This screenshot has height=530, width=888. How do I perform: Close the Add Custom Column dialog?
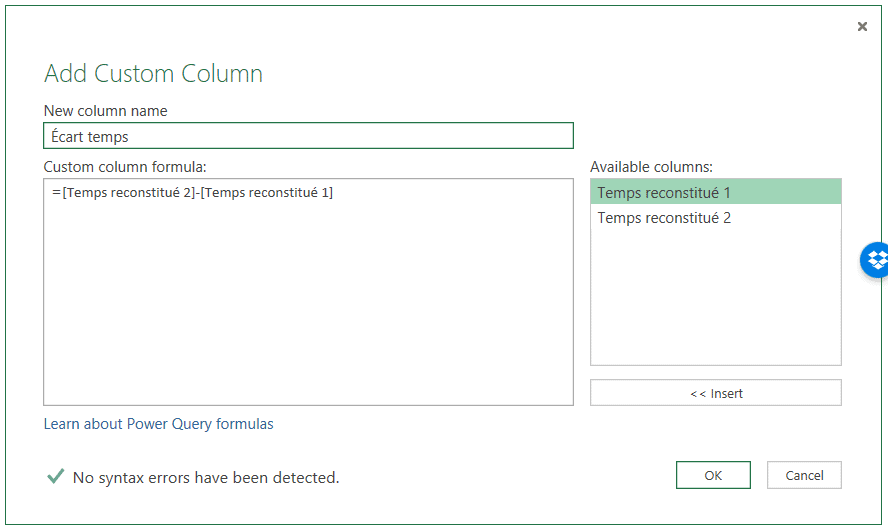[x=862, y=27]
